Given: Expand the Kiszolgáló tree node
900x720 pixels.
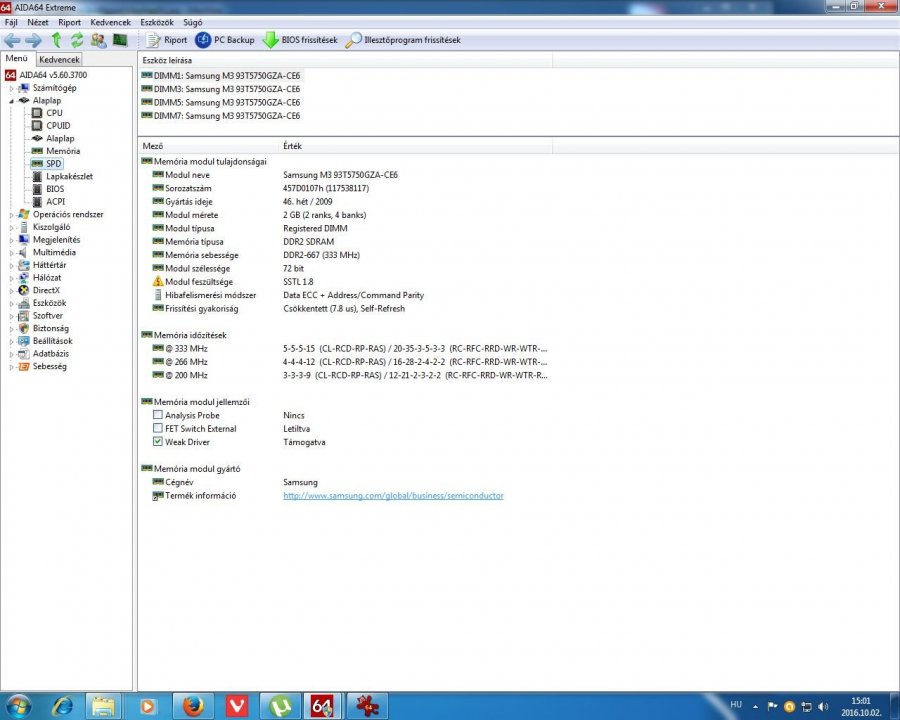Looking at the screenshot, I should click(x=11, y=227).
